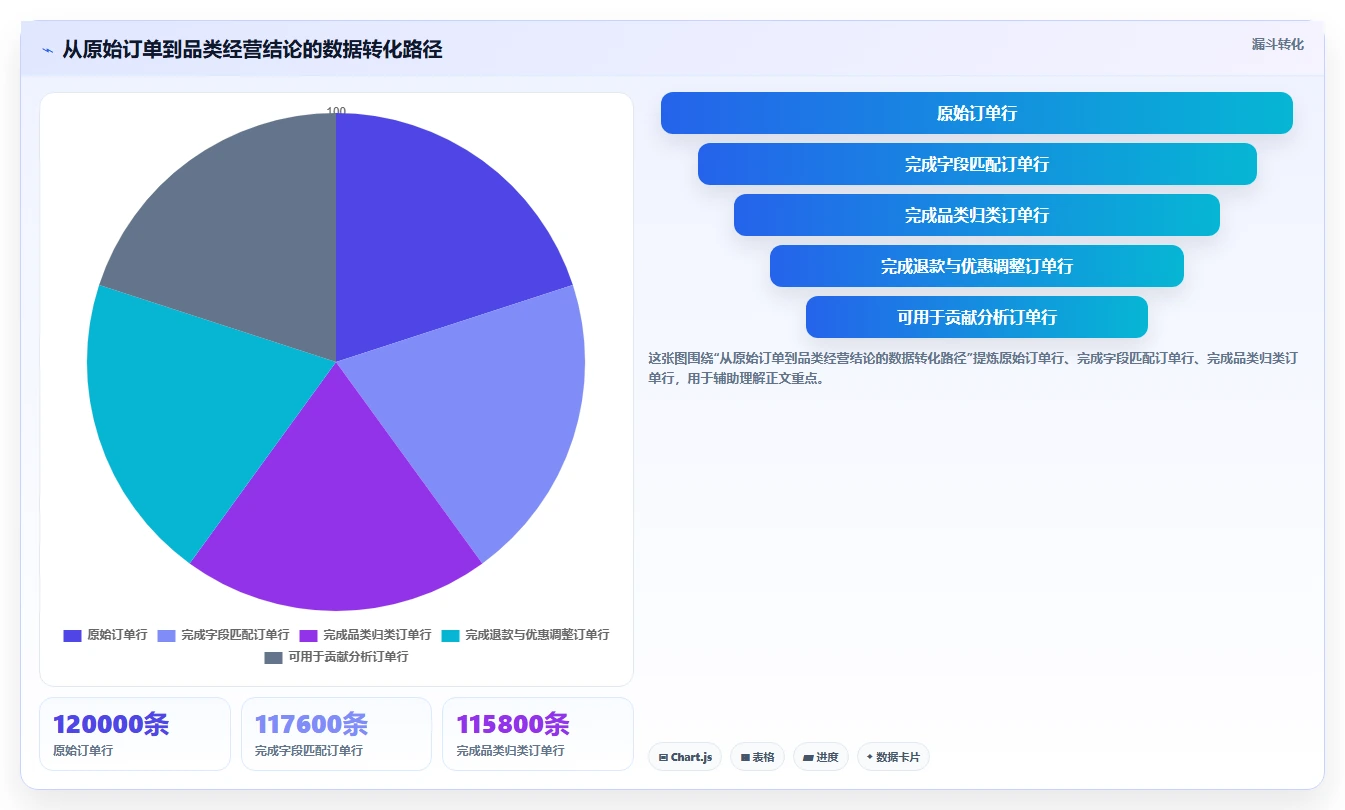Toggle the 完成退款与优惠调整订单行 legend swatch
The width and height of the screenshot is (1345, 810).
coord(450,635)
